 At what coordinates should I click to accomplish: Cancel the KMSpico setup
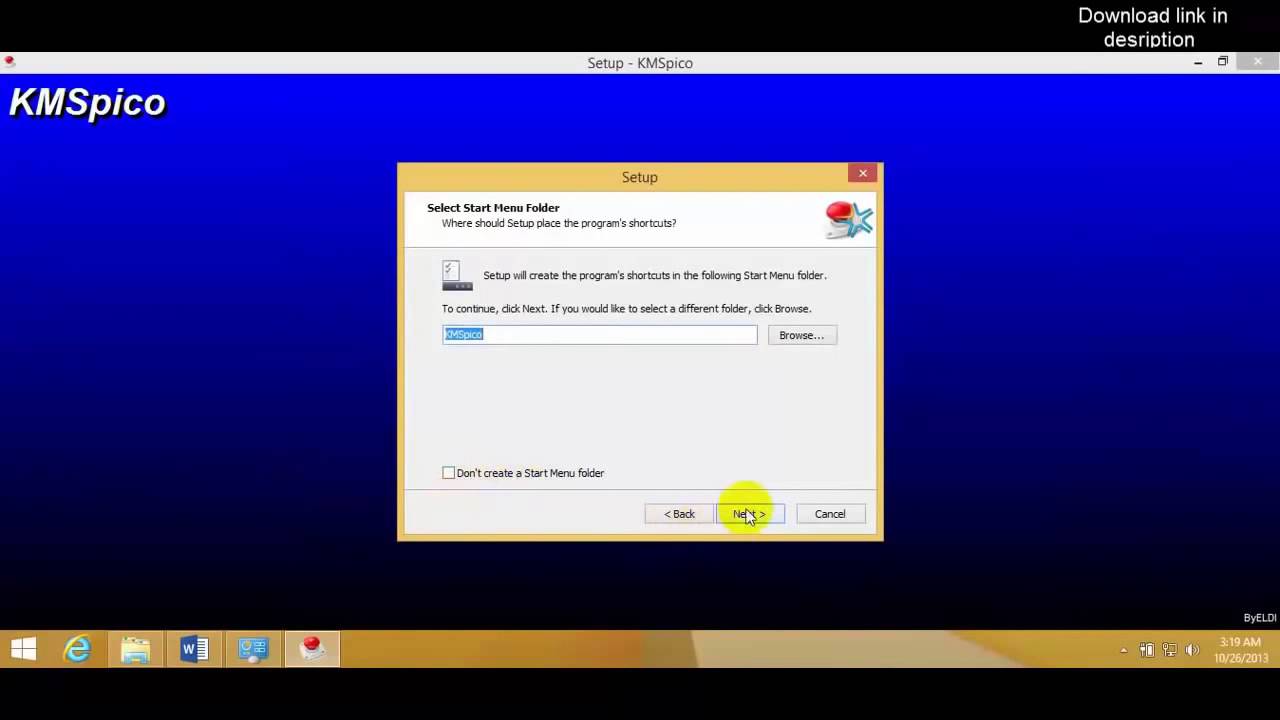[830, 514]
